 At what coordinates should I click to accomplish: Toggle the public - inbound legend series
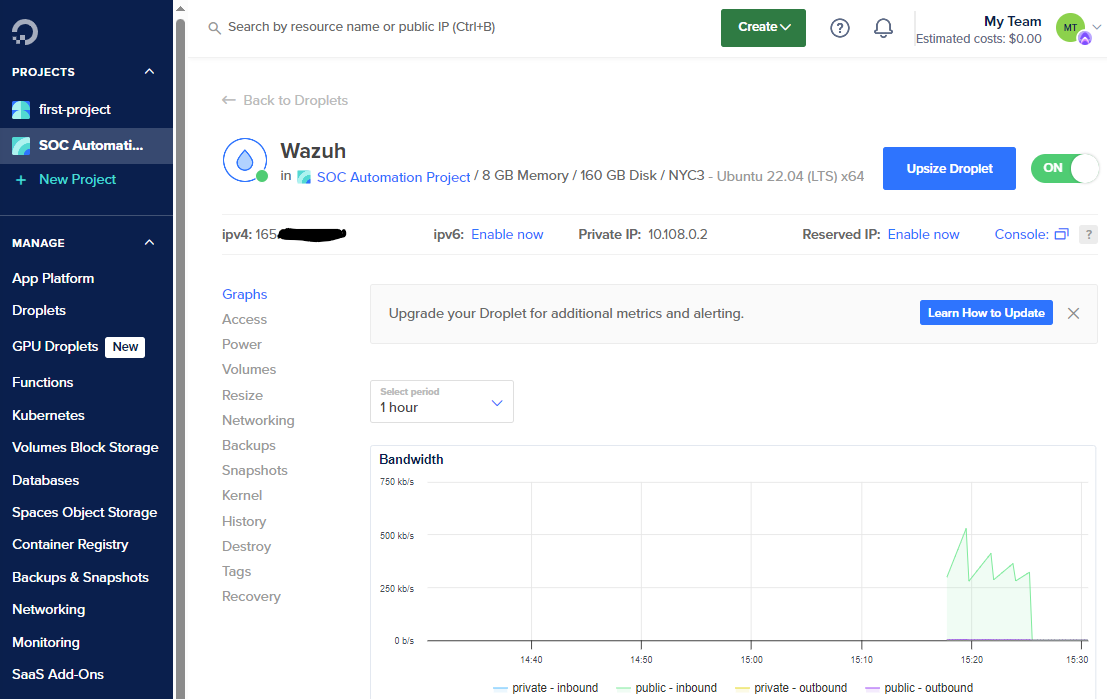668,688
